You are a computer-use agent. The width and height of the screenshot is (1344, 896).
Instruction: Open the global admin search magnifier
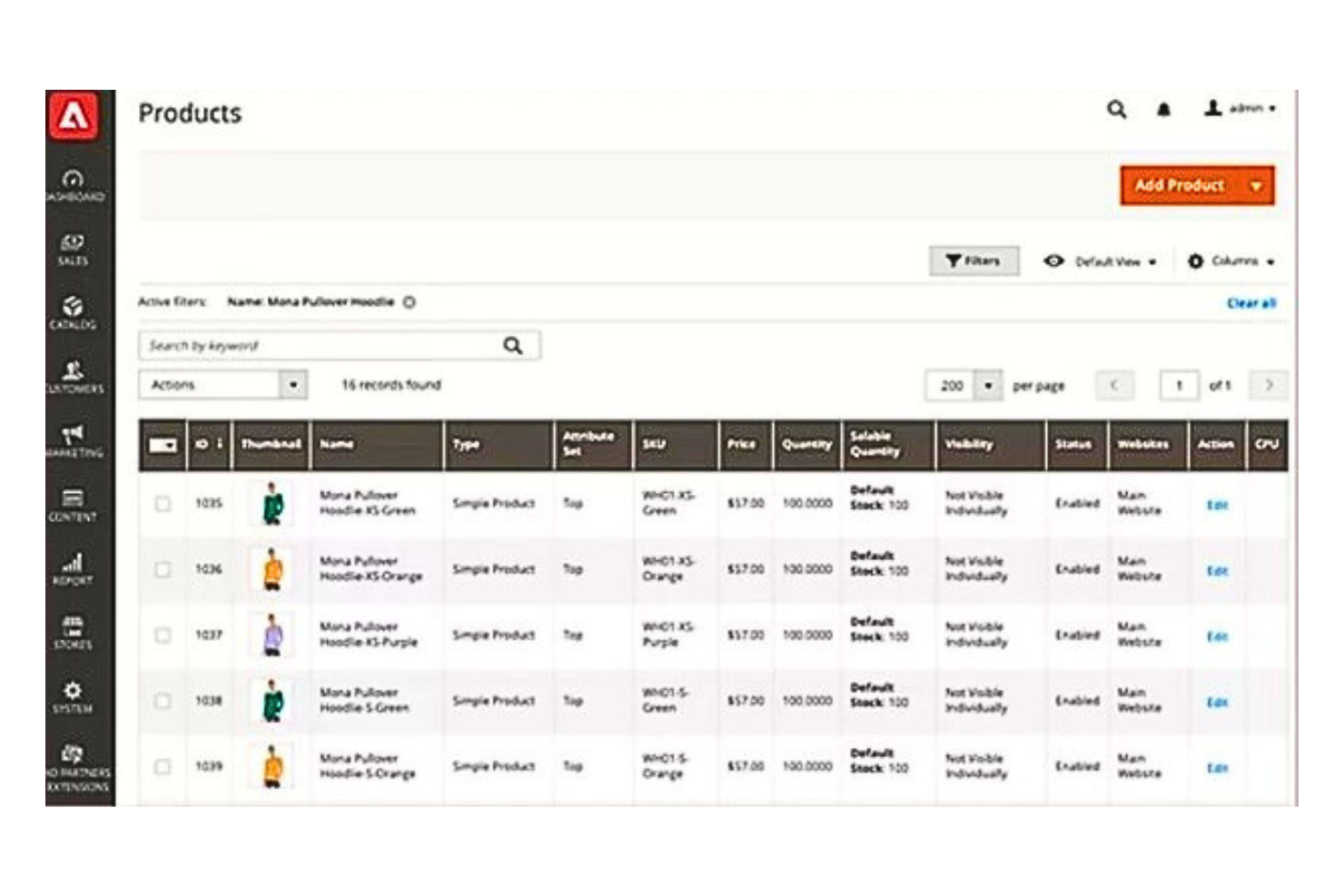[x=1117, y=109]
